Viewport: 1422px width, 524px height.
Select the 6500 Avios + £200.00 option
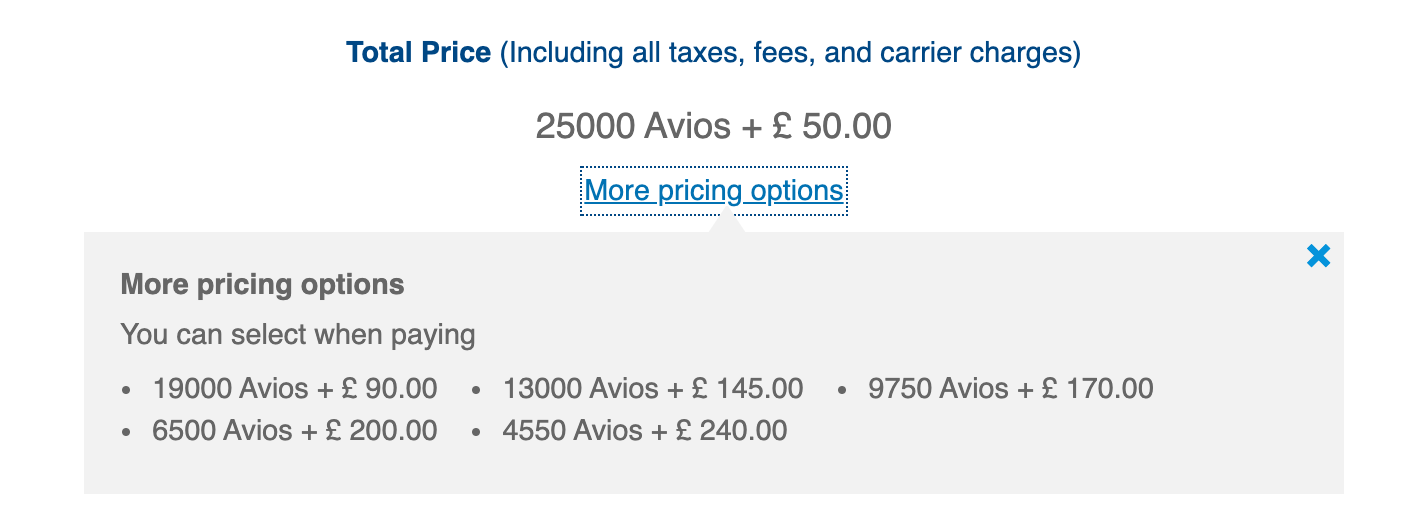point(294,431)
